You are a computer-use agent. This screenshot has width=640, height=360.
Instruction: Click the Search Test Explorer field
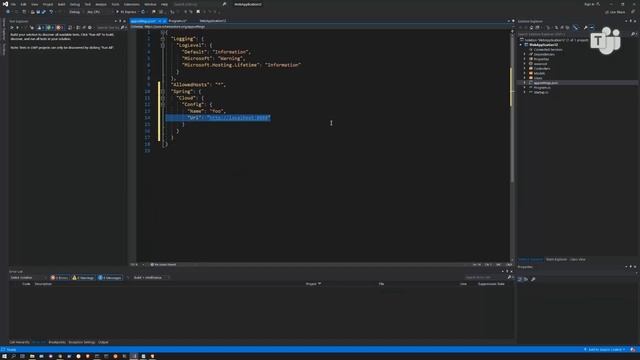[108, 27]
